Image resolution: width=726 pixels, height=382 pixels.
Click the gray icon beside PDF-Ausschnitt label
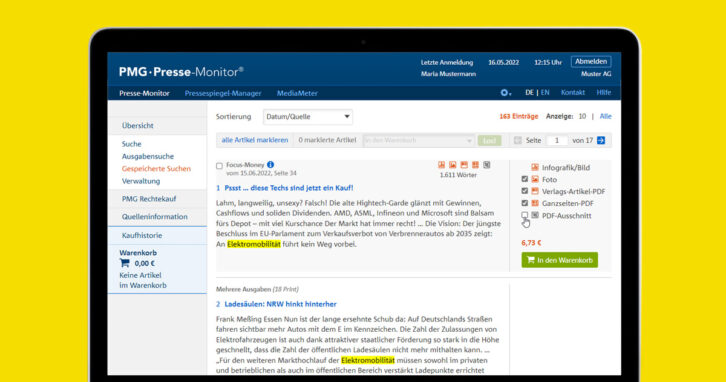coord(535,215)
